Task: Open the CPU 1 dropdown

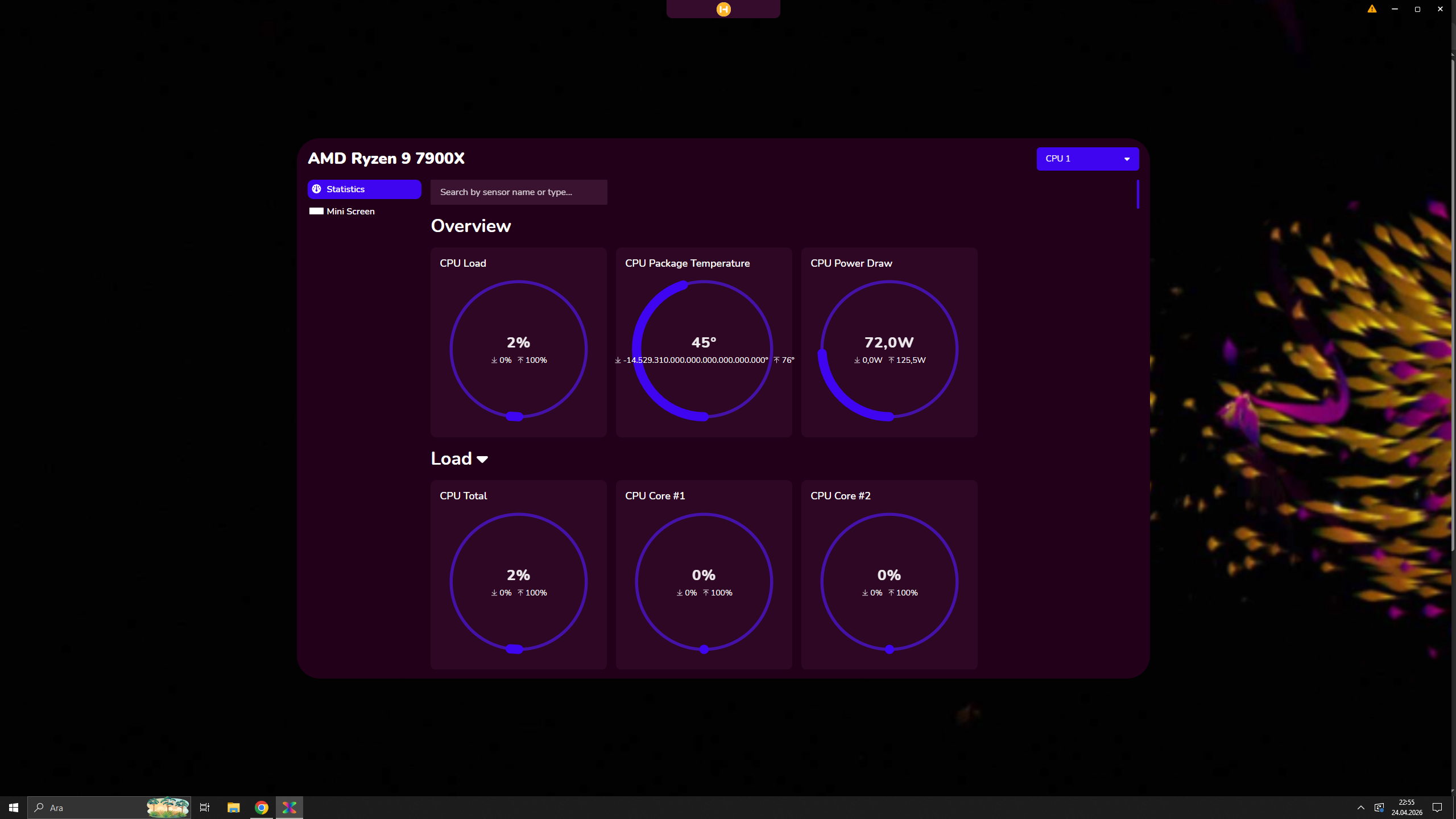Action: 1087,159
